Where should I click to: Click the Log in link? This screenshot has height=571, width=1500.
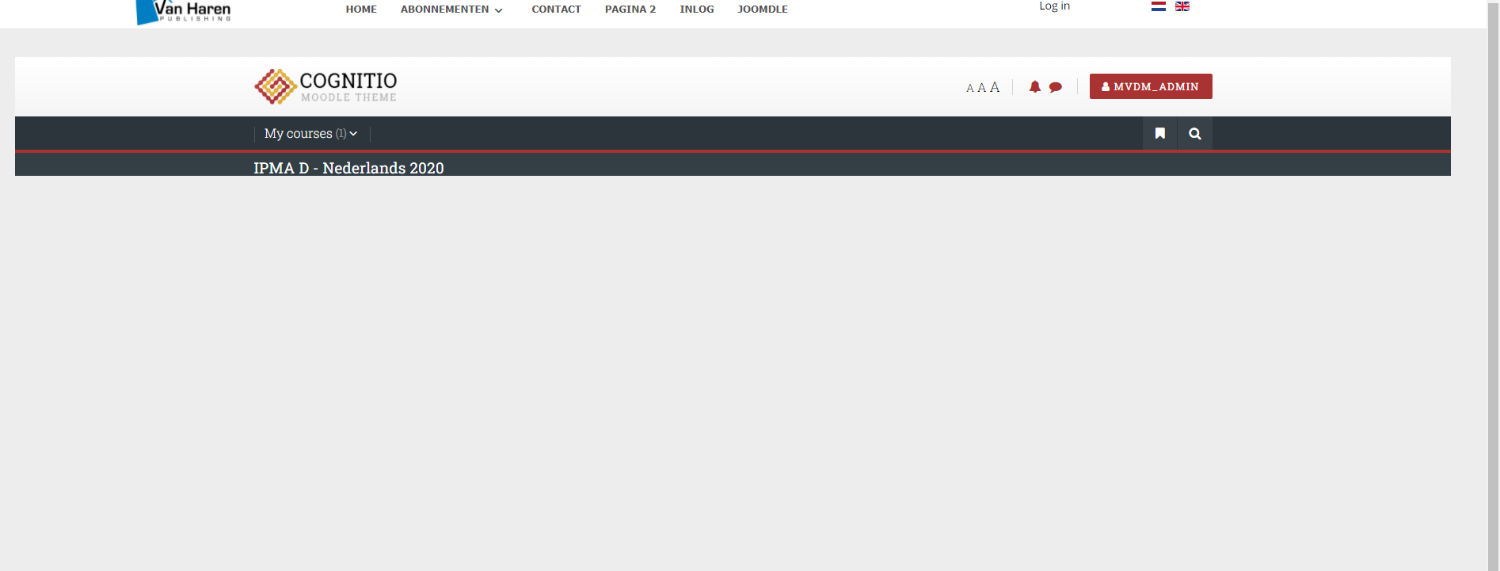click(x=1054, y=6)
